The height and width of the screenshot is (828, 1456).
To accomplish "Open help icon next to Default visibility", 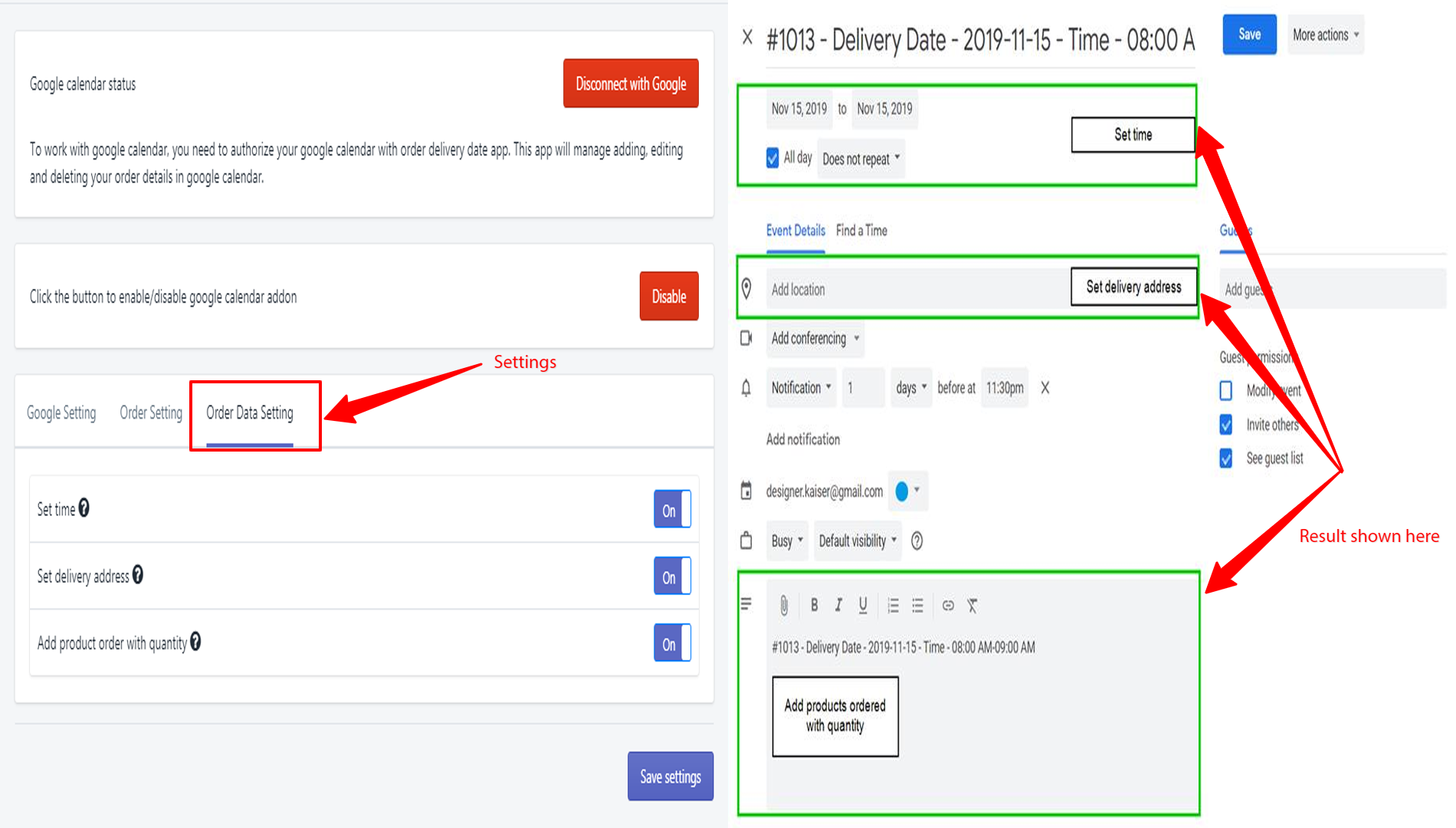I will [x=917, y=541].
